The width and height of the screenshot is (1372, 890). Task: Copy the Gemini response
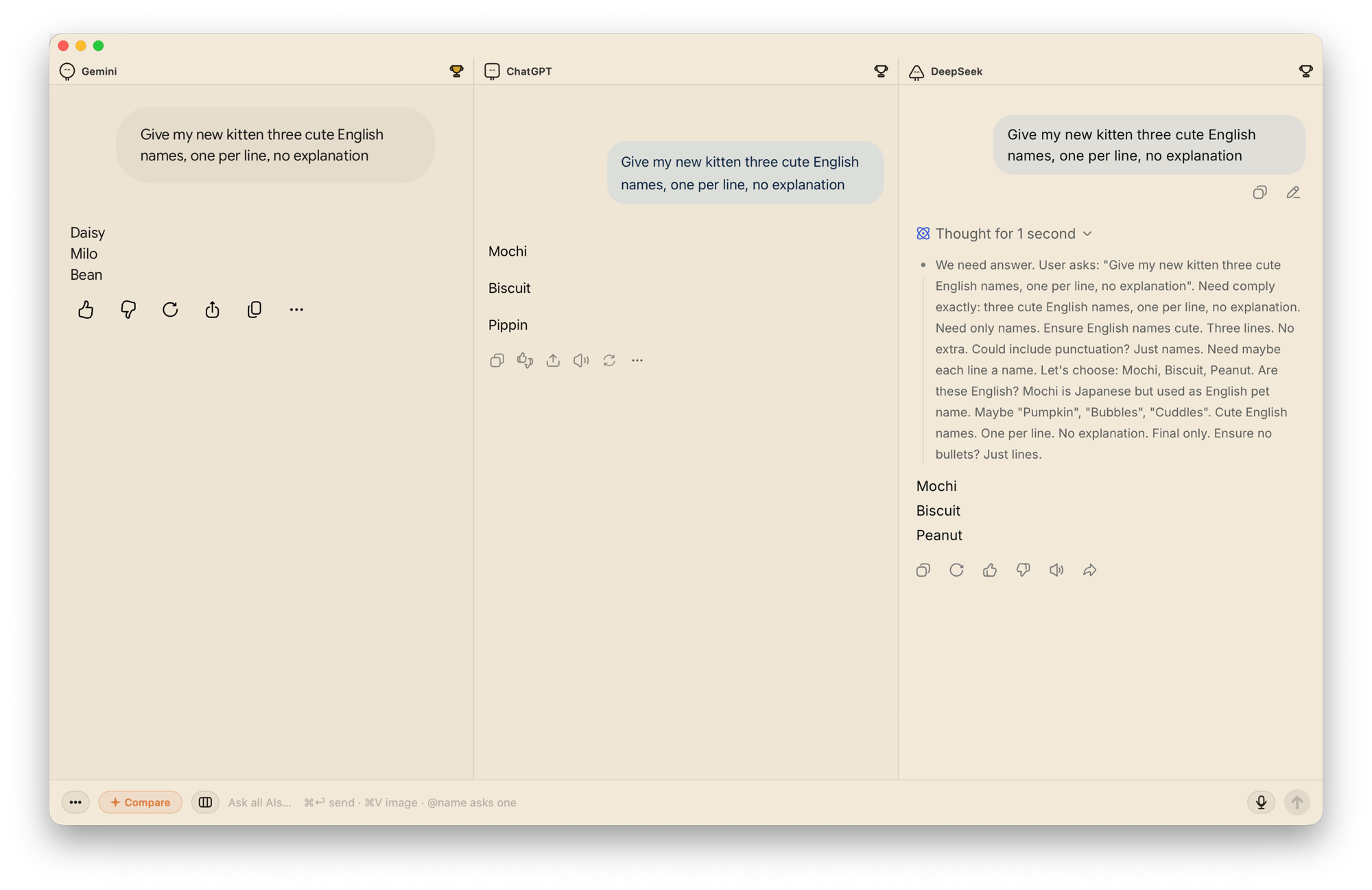click(x=255, y=309)
